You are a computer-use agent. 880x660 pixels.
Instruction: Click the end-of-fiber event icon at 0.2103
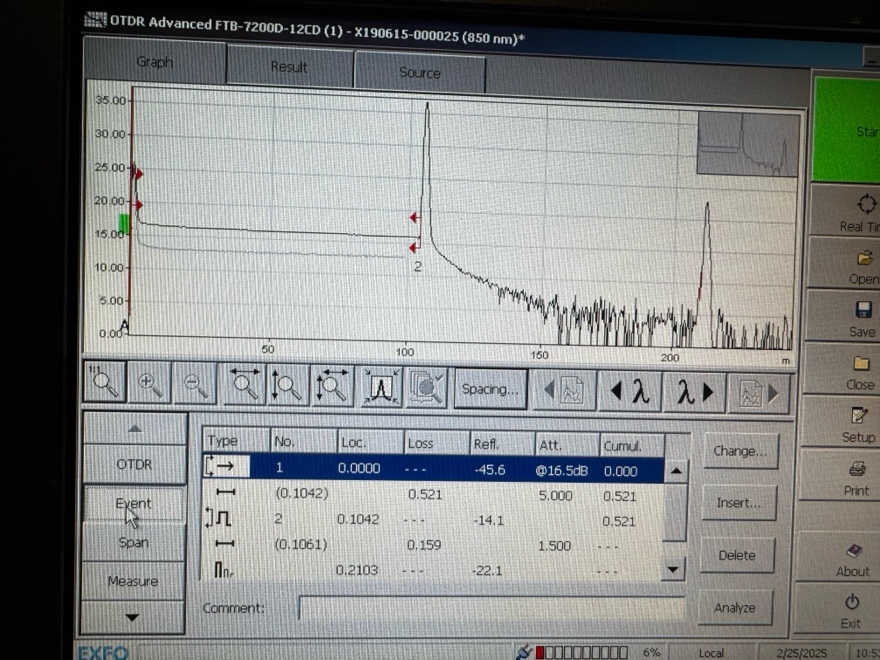pyautogui.click(x=223, y=570)
